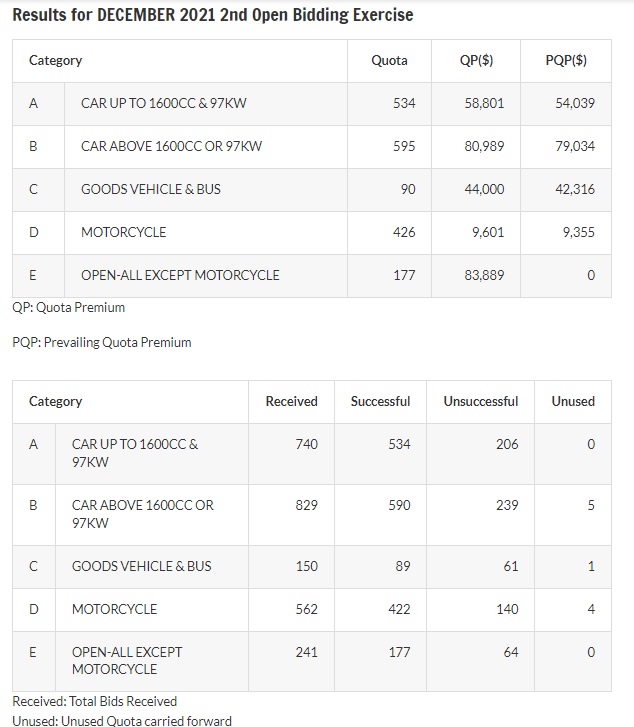Click the Quota column header
634x727 pixels.
point(389,60)
